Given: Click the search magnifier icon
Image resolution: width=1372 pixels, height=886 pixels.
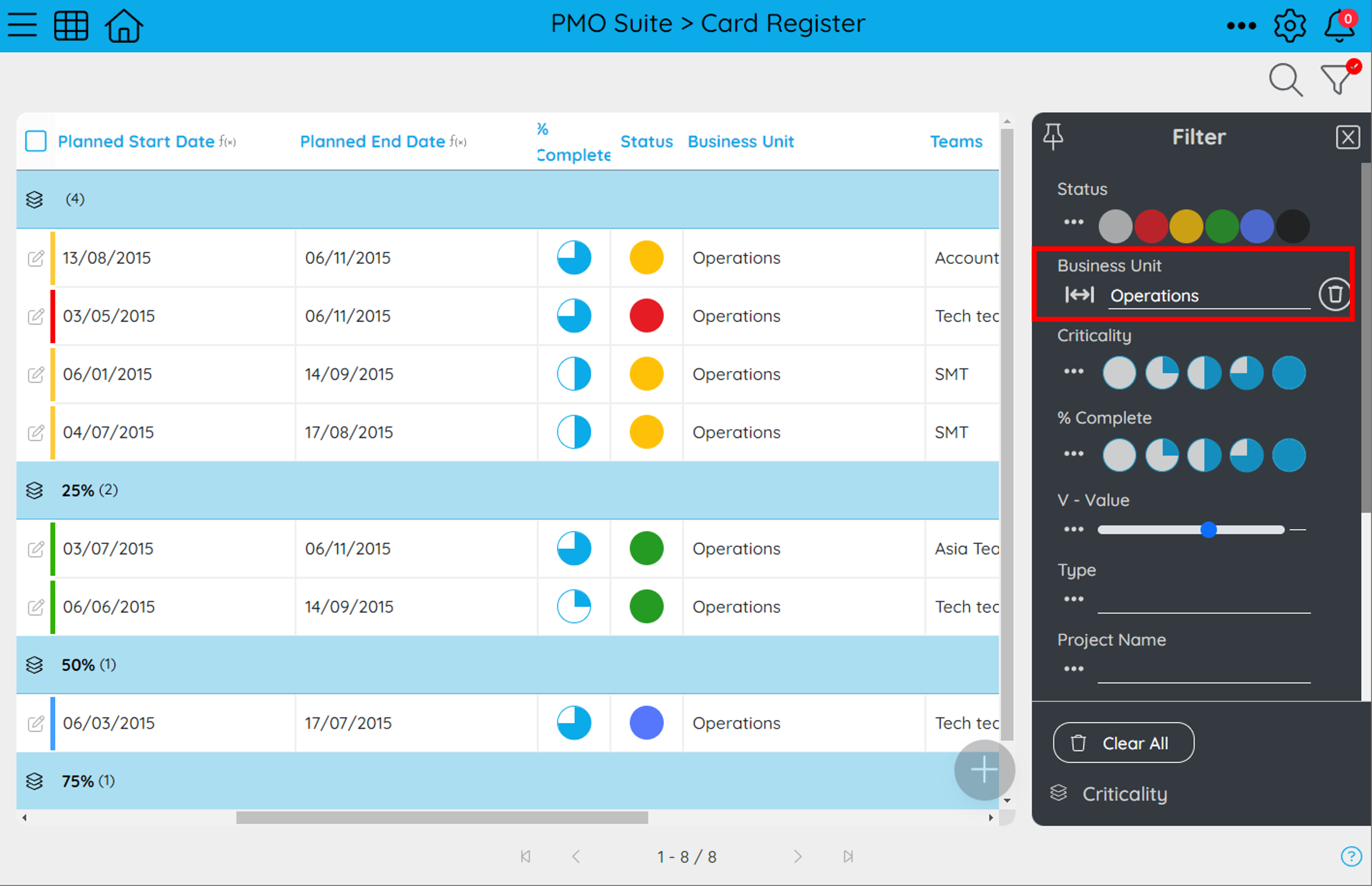Looking at the screenshot, I should pyautogui.click(x=1285, y=80).
